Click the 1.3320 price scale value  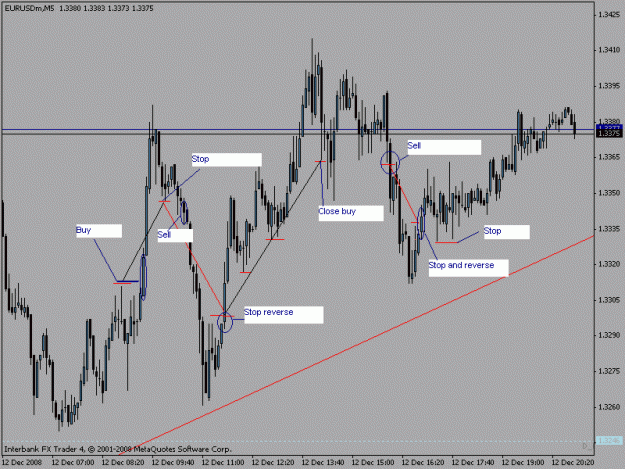coord(609,264)
